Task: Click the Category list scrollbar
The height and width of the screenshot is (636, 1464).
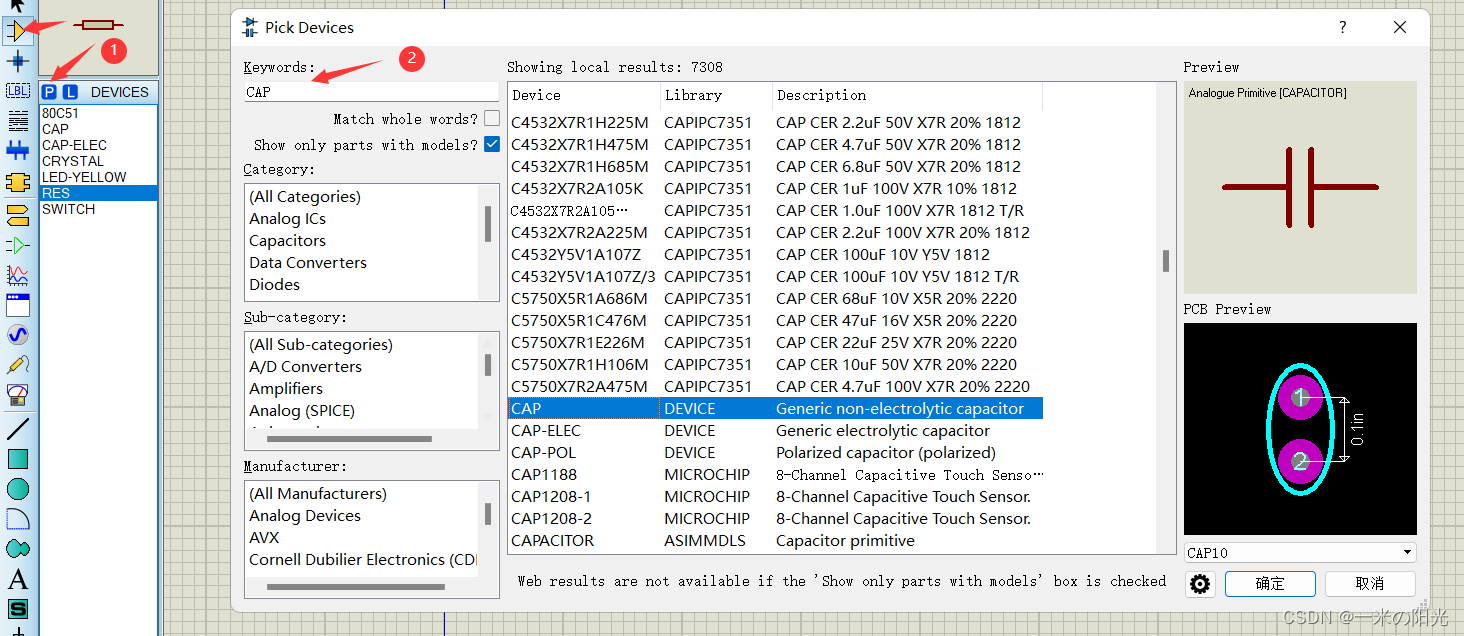Action: [x=488, y=224]
